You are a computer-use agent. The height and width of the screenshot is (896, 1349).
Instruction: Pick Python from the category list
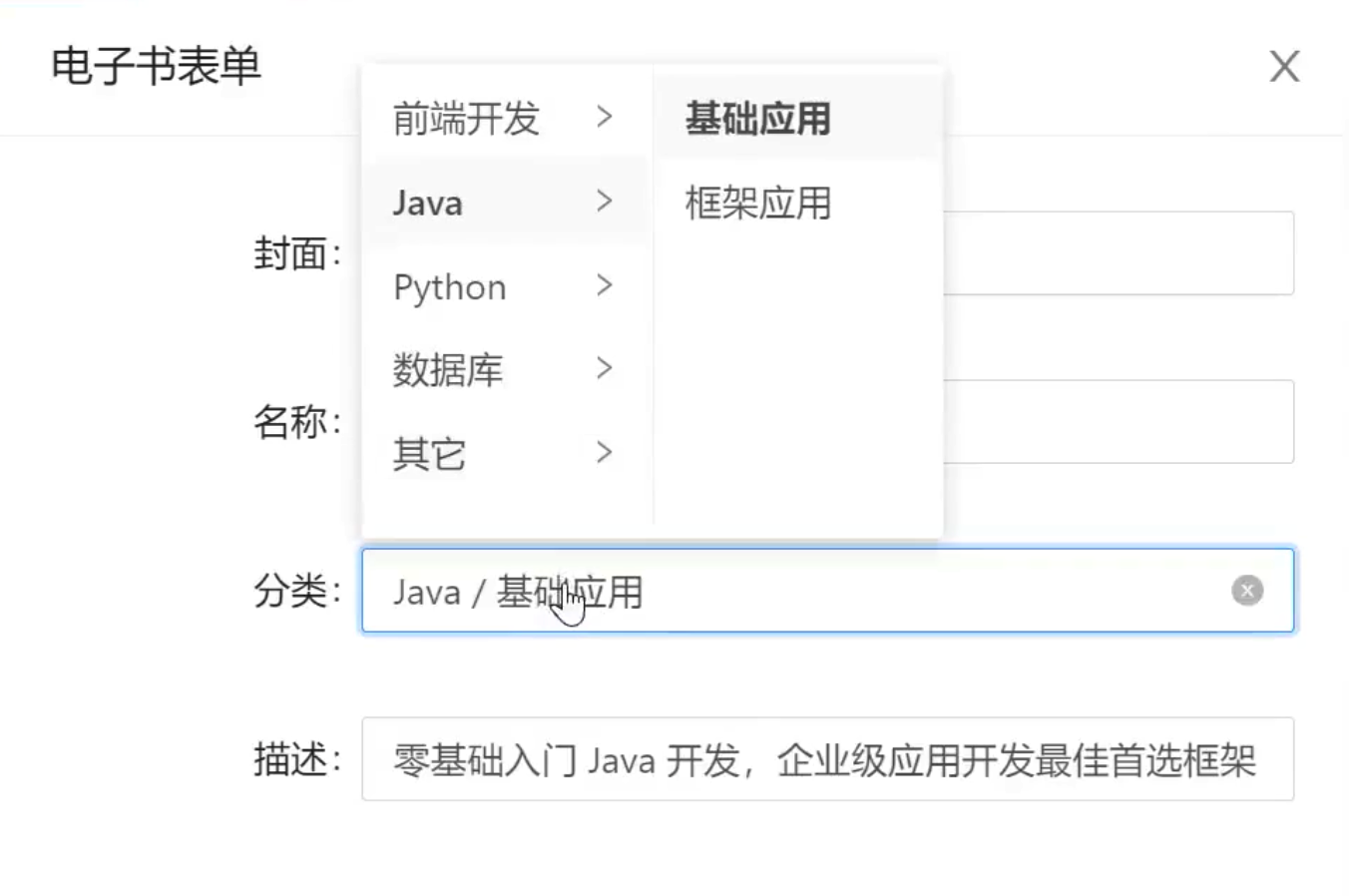pyautogui.click(x=450, y=287)
